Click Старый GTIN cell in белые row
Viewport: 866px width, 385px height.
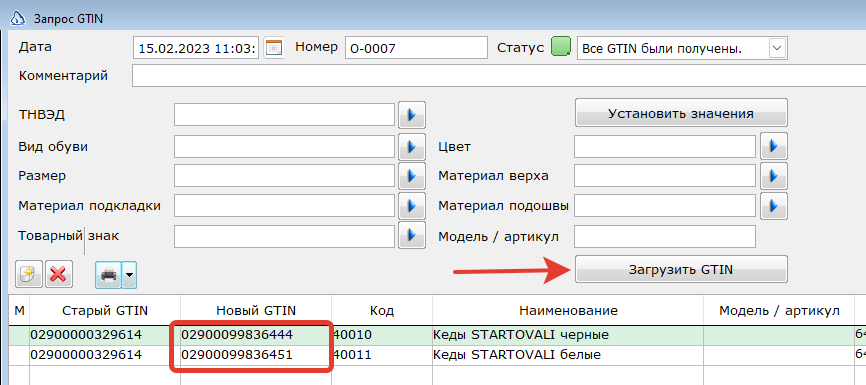point(105,355)
